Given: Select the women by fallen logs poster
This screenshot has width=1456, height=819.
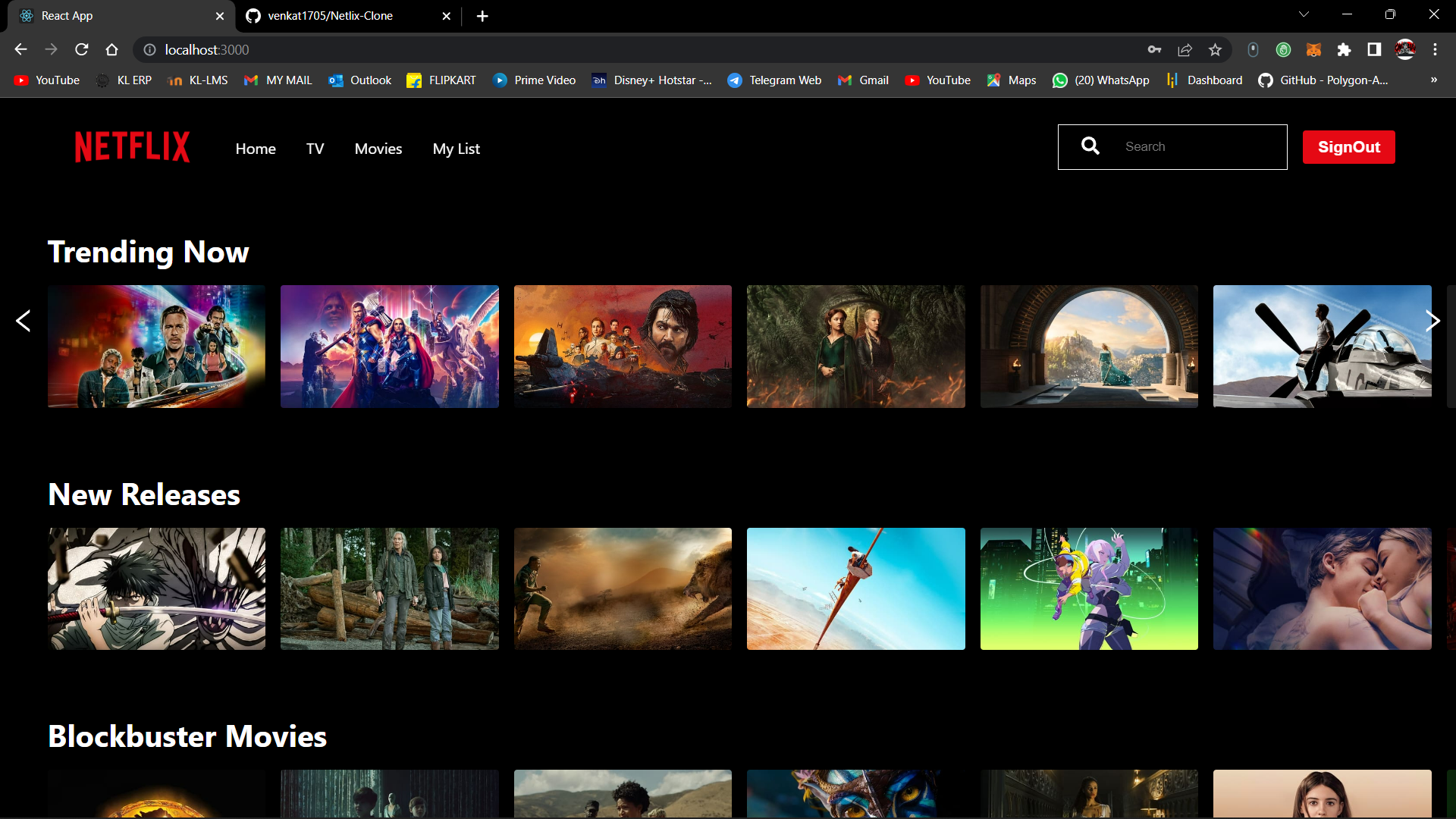Looking at the screenshot, I should click(x=390, y=588).
